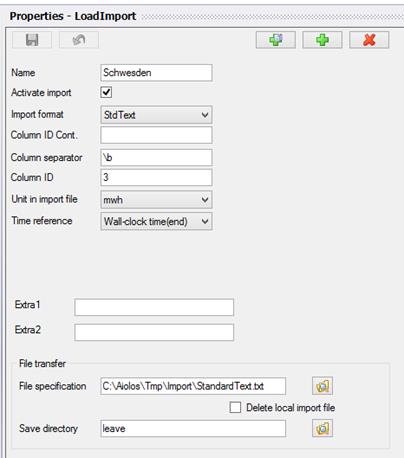Click the Column separator input field
404x458 pixels.
click(156, 157)
